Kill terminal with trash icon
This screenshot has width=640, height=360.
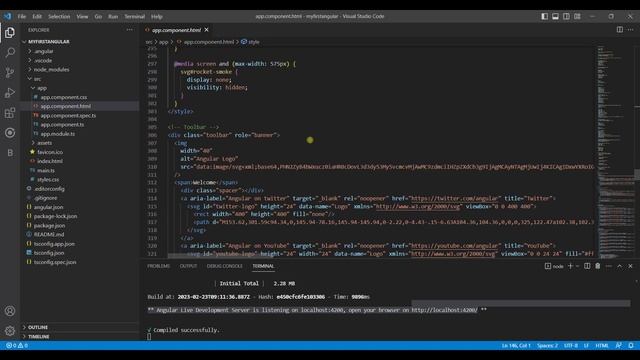pos(598,266)
